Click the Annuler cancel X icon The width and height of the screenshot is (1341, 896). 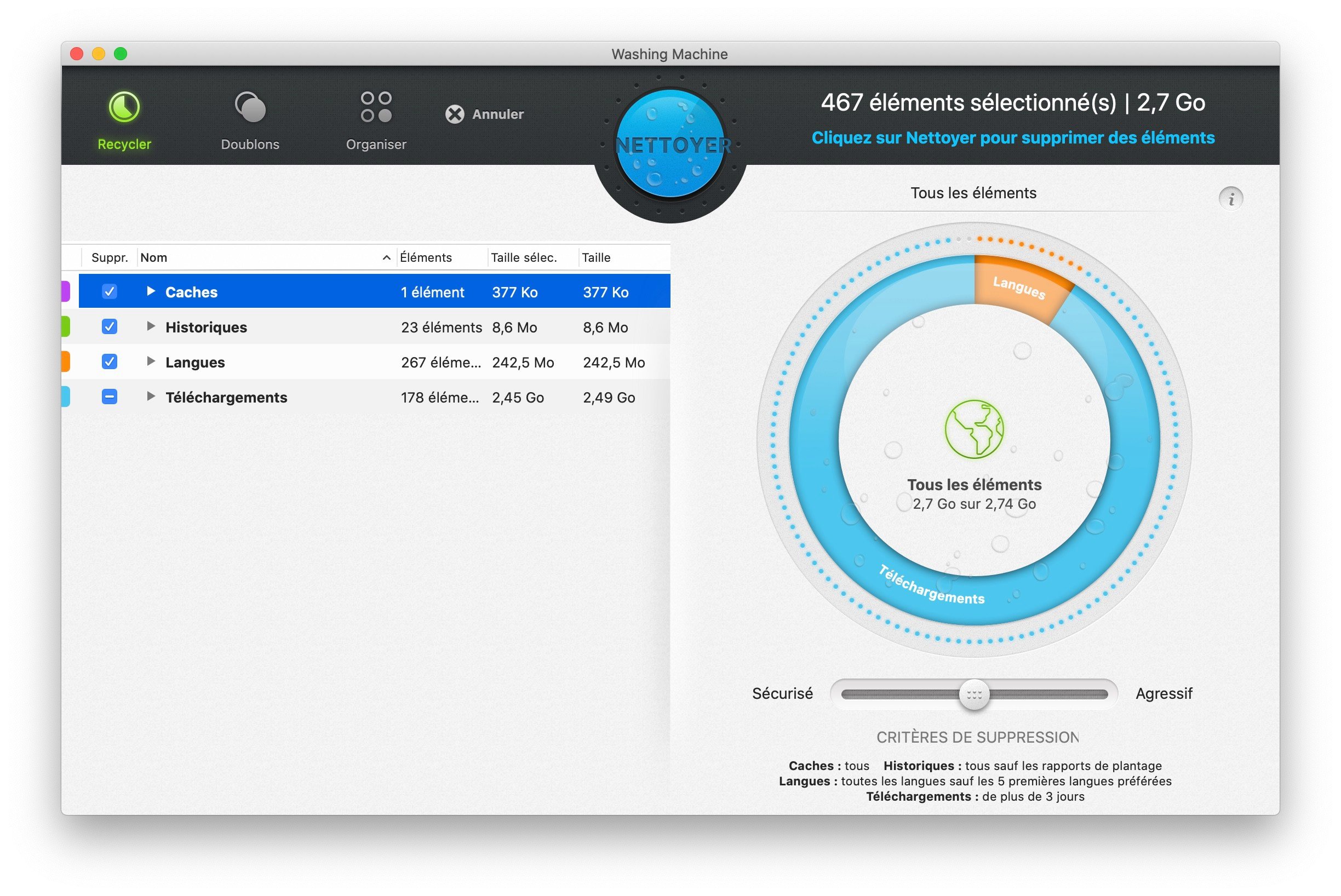click(455, 114)
